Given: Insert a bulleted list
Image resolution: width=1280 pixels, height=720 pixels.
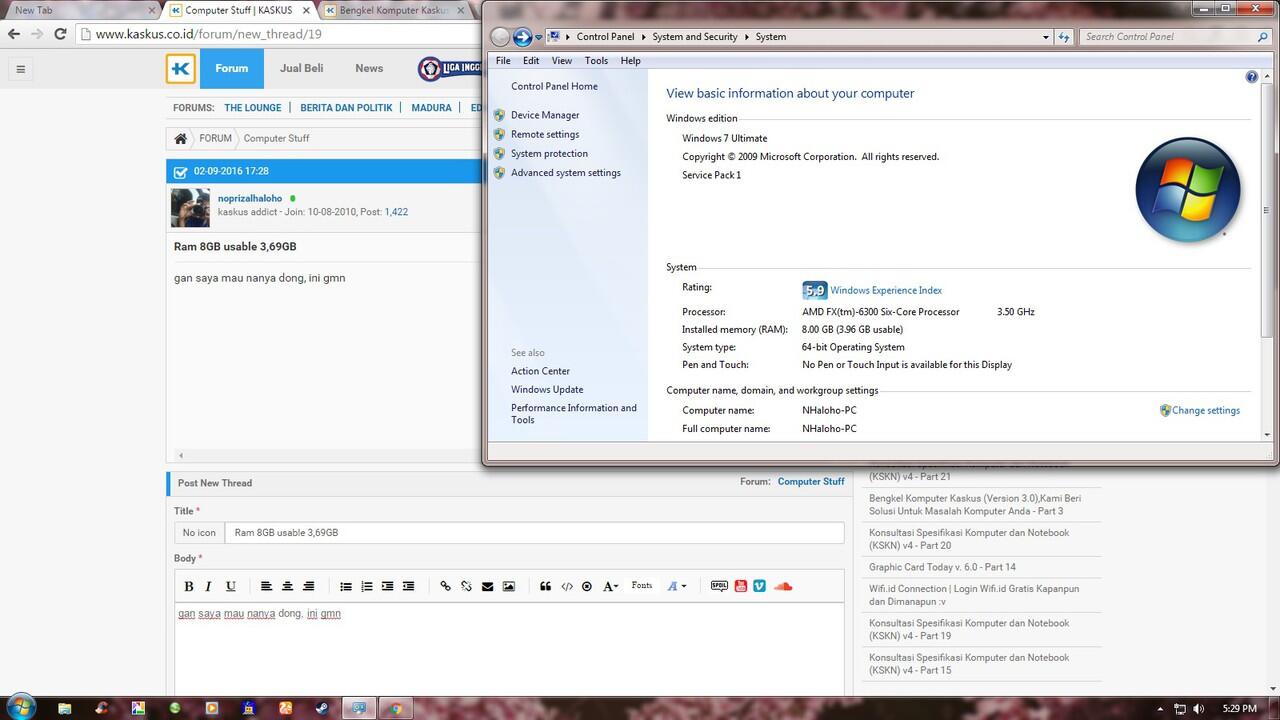Looking at the screenshot, I should pyautogui.click(x=345, y=586).
